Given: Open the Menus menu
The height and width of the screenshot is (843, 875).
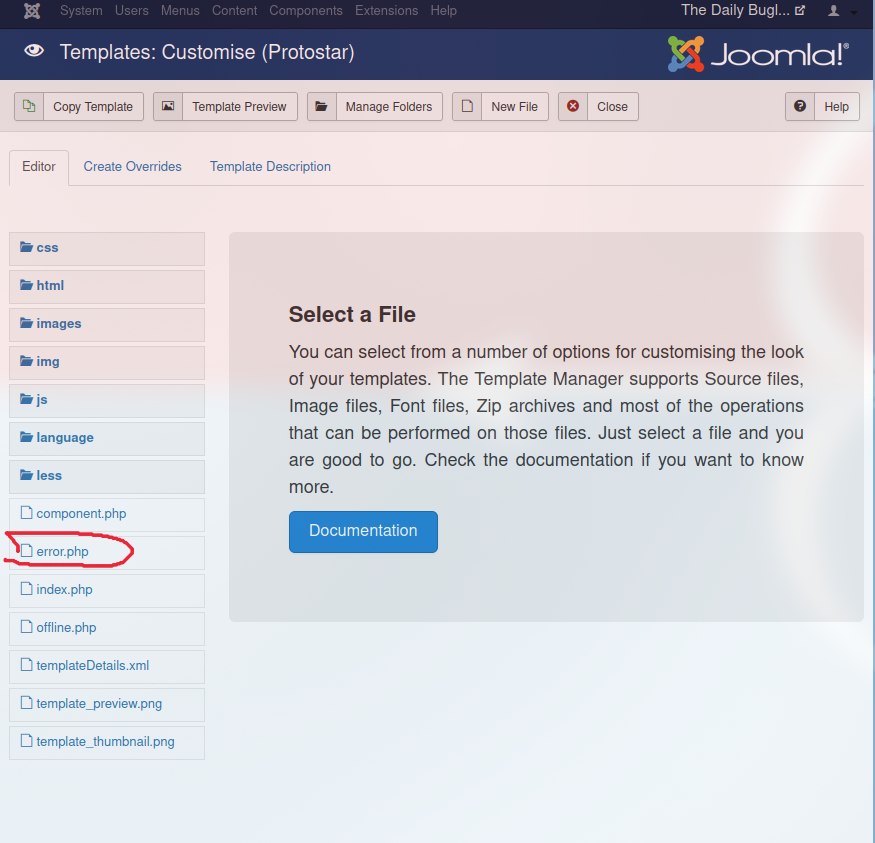Looking at the screenshot, I should click(180, 11).
